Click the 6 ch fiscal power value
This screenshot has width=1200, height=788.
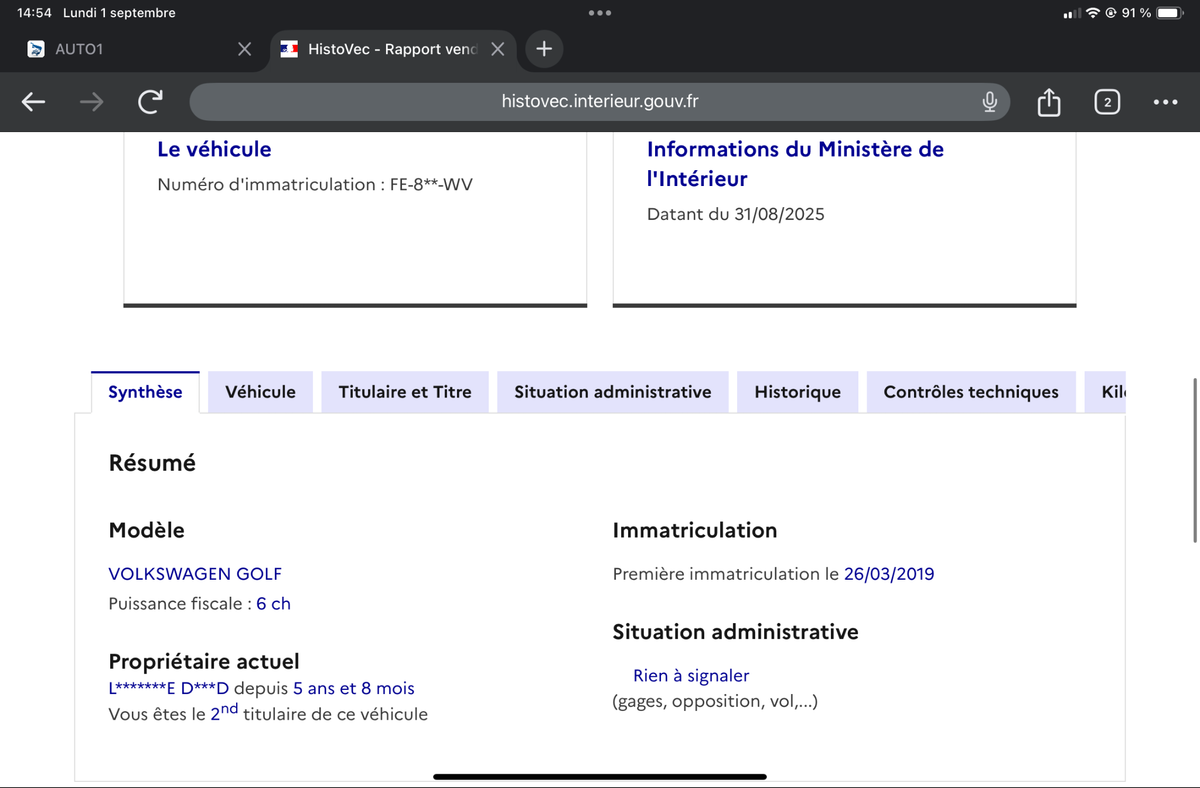(273, 604)
